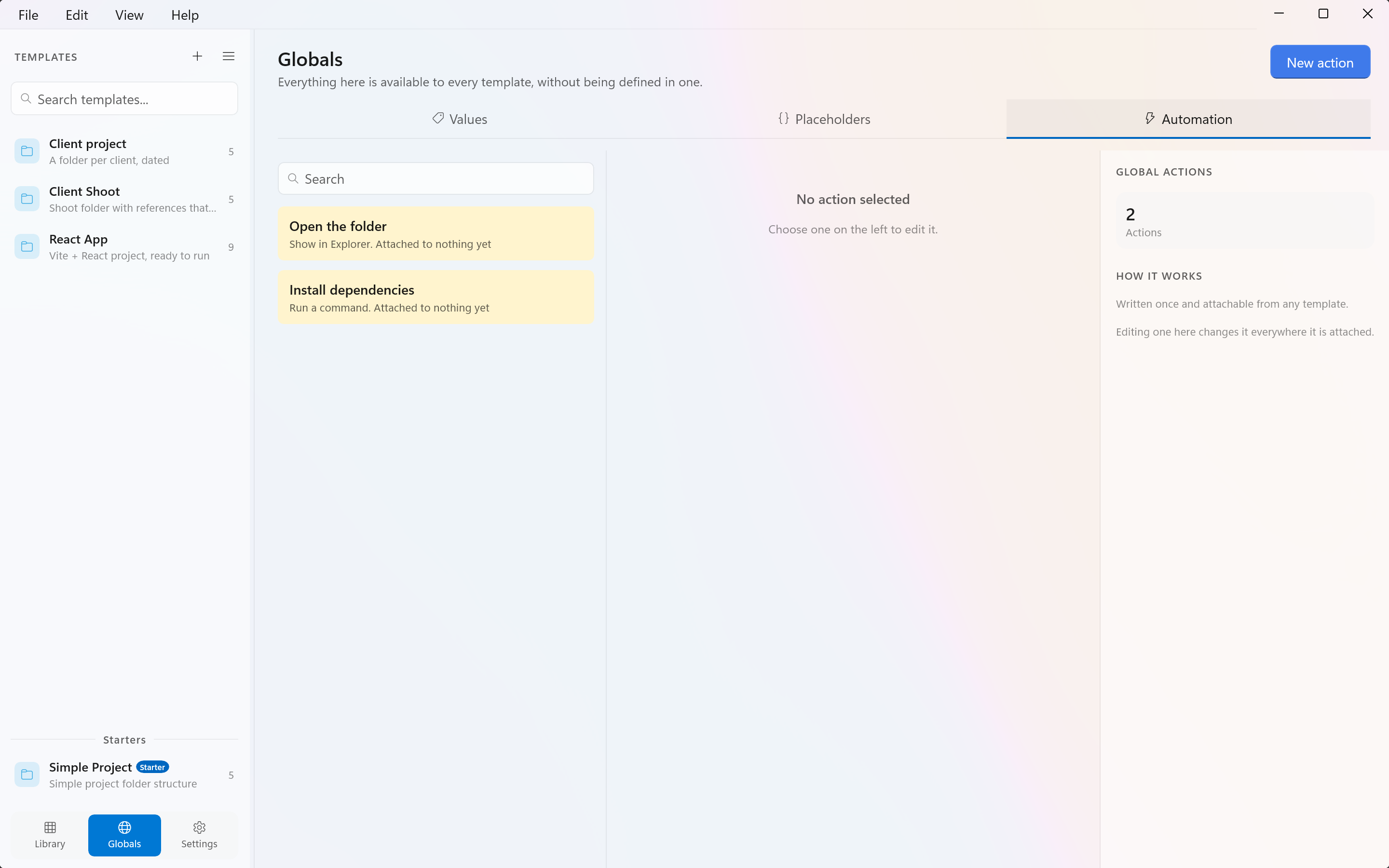
Task: Select the Open the folder action
Action: (x=436, y=234)
